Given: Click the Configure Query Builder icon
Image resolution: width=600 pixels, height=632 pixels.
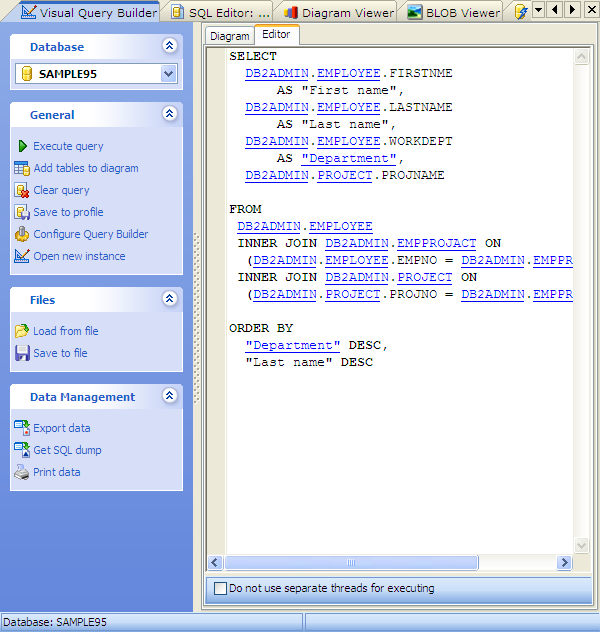Looking at the screenshot, I should tap(22, 234).
